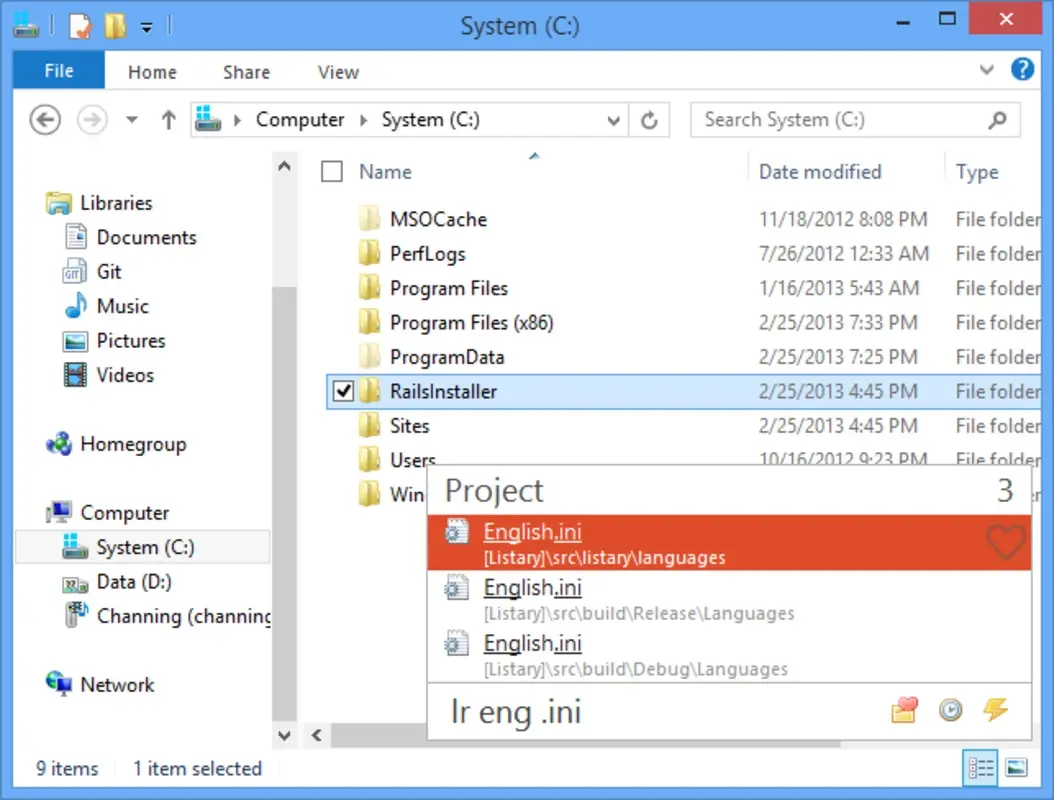This screenshot has height=800, width=1054.
Task: Check the RailsInstaller folder checkbox
Action: 342,391
